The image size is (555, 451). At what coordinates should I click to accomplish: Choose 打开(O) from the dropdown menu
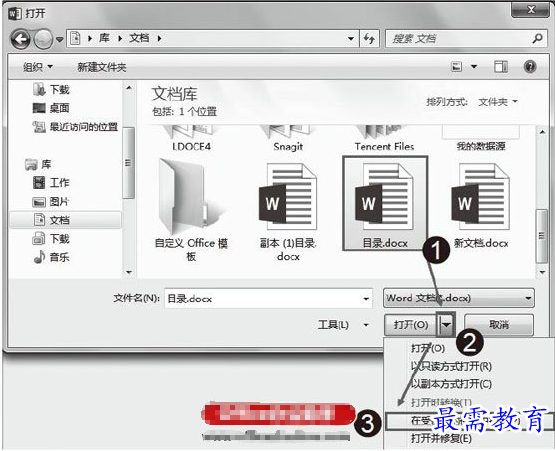428,348
